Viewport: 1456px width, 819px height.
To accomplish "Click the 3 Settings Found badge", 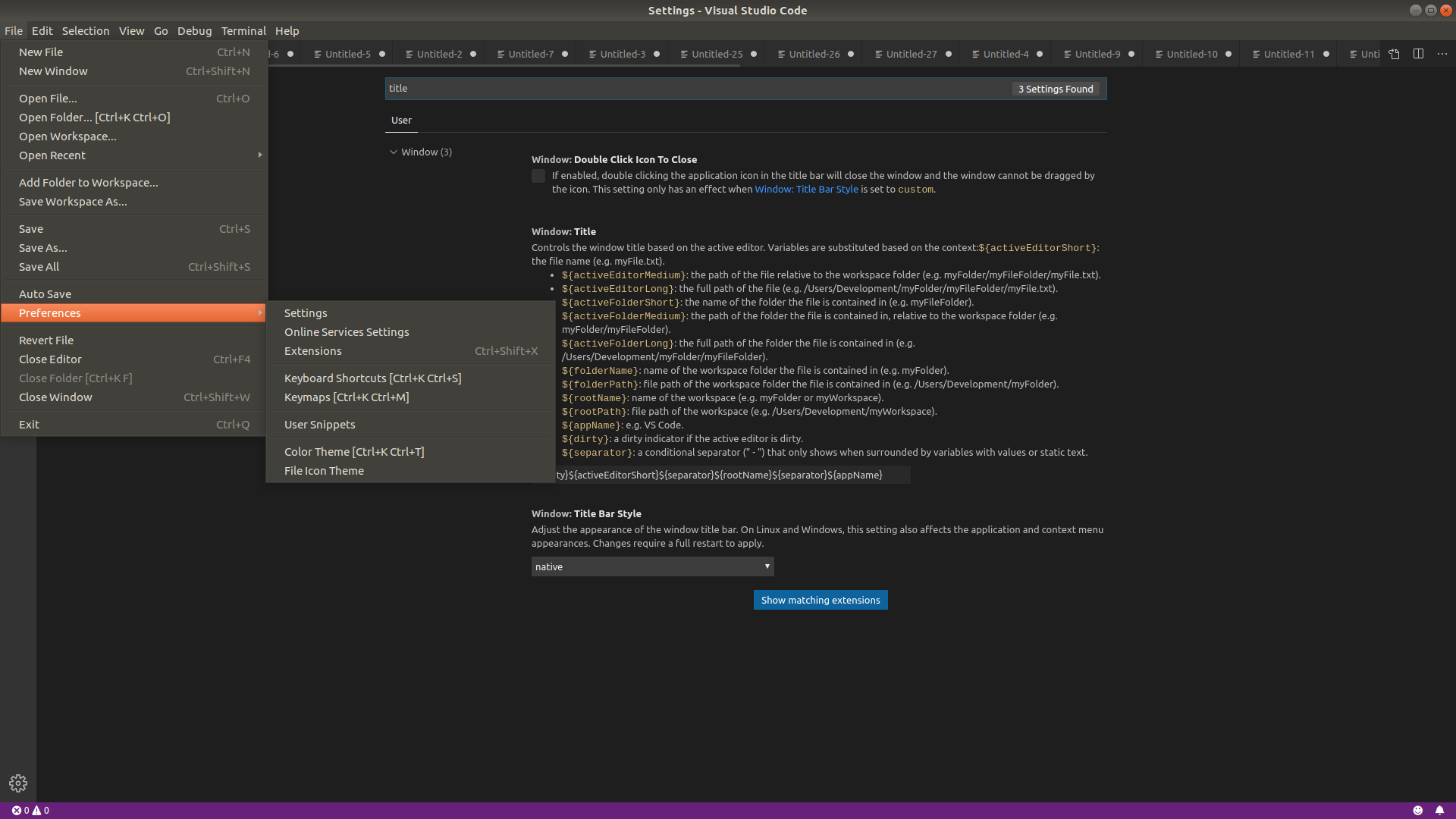I will click(1056, 89).
